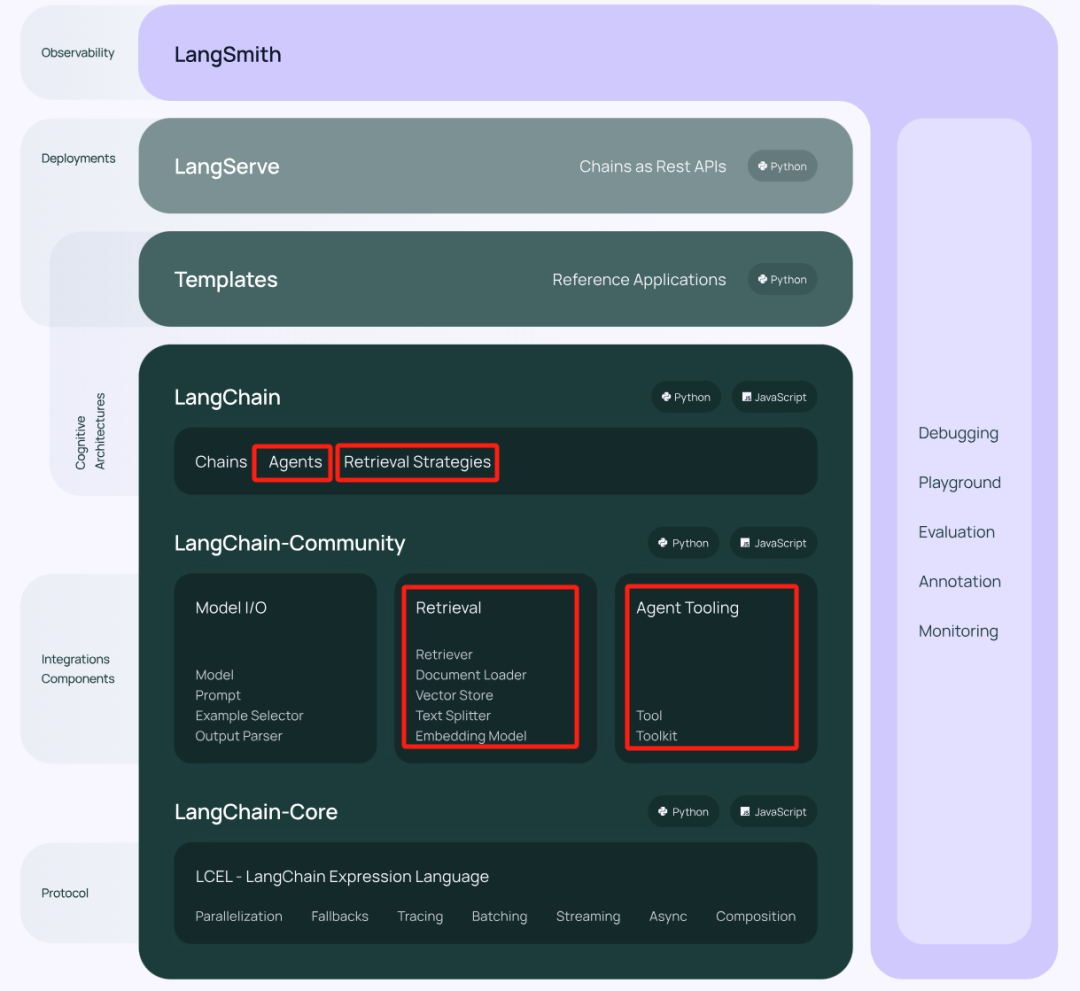Click the JavaScript badge next to LangChain-Community
The height and width of the screenshot is (991, 1080).
tap(773, 543)
